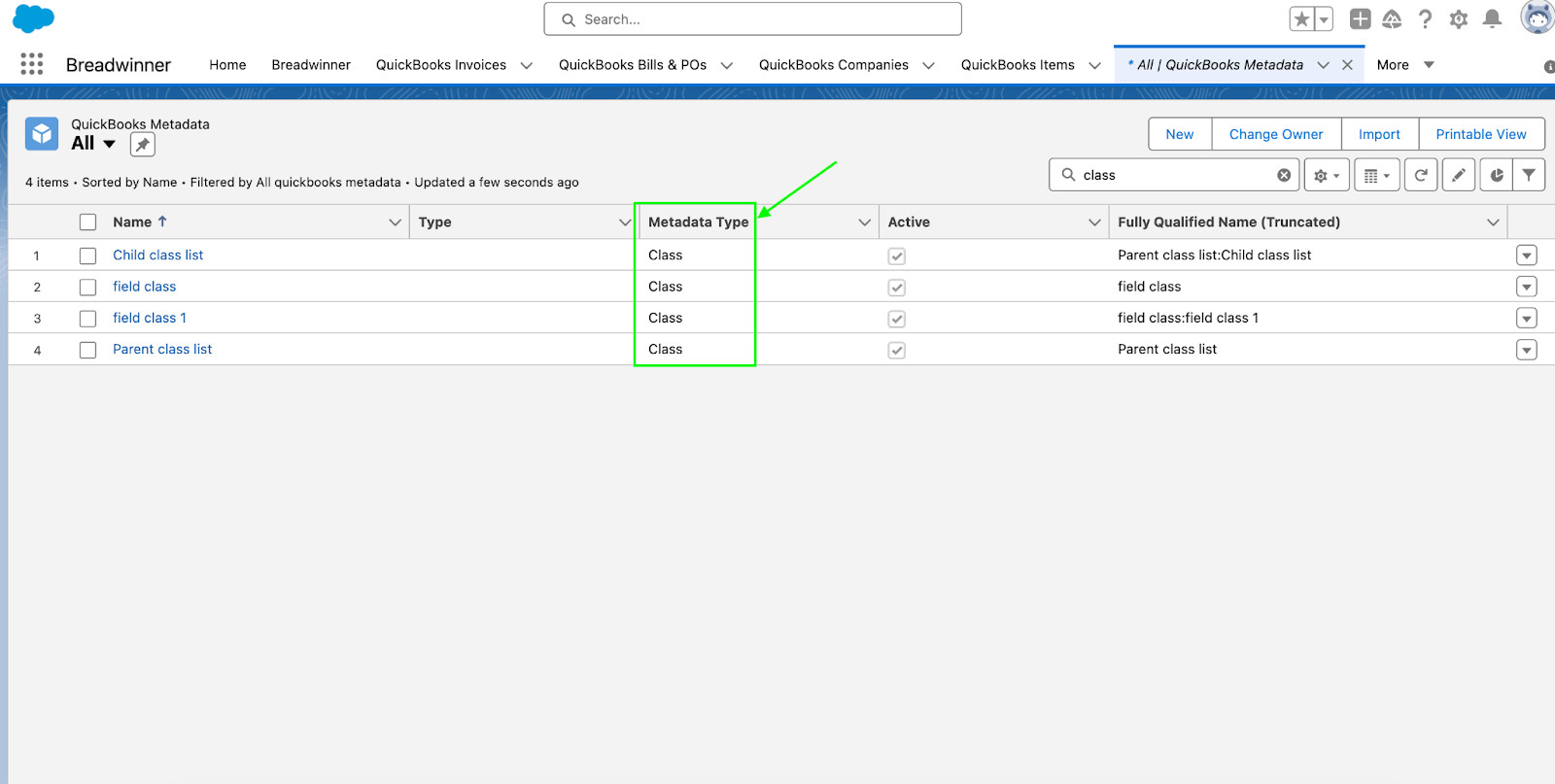Open the Parent class list record
1555x784 pixels.
pos(162,349)
